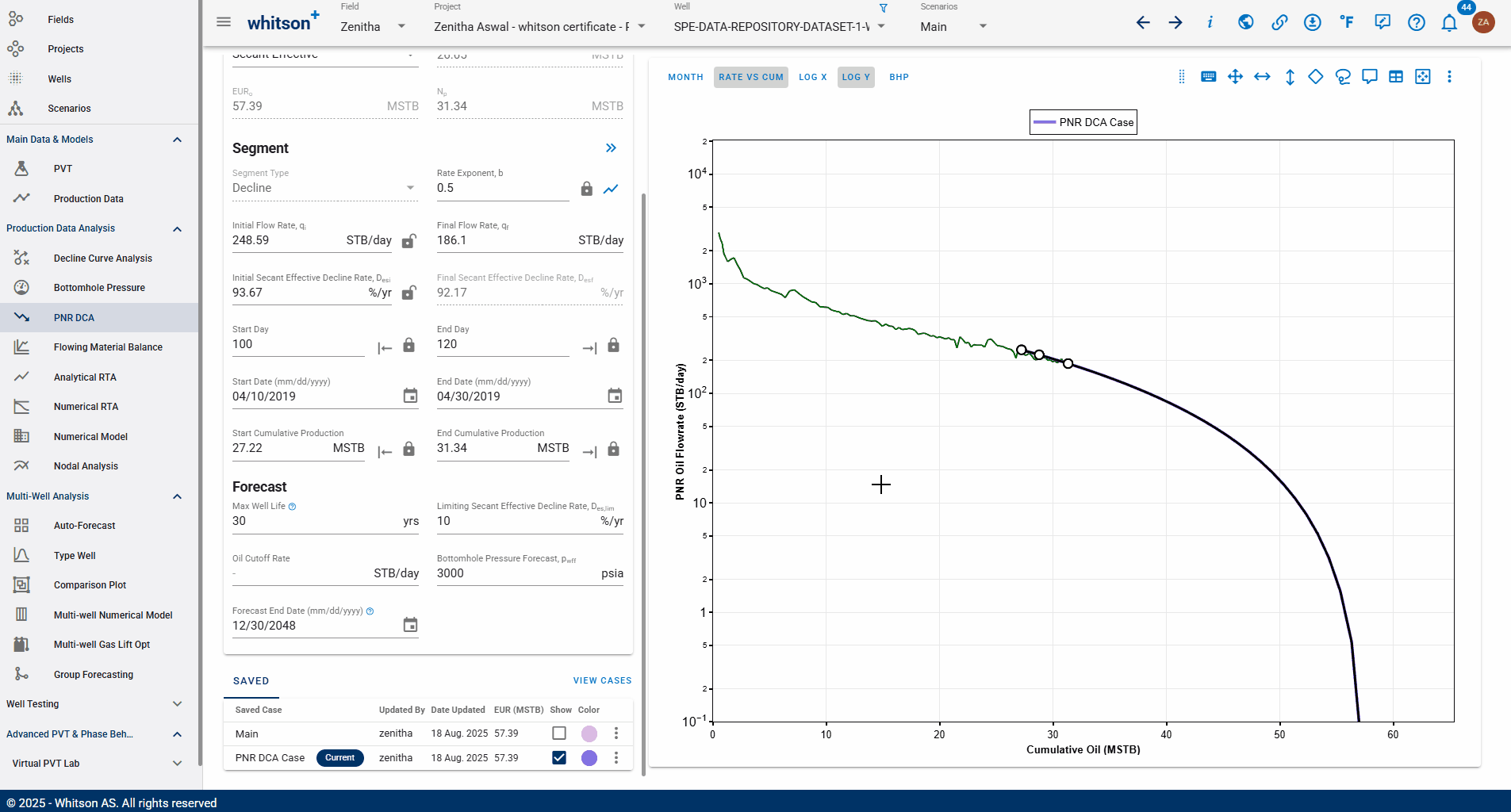The height and width of the screenshot is (812, 1511).
Task: Toggle LOG X chart option
Action: tap(812, 77)
